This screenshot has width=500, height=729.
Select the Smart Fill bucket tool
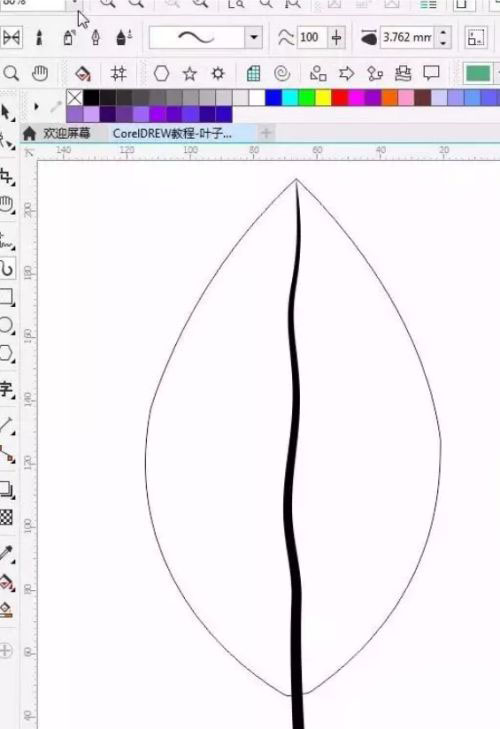click(x=83, y=73)
